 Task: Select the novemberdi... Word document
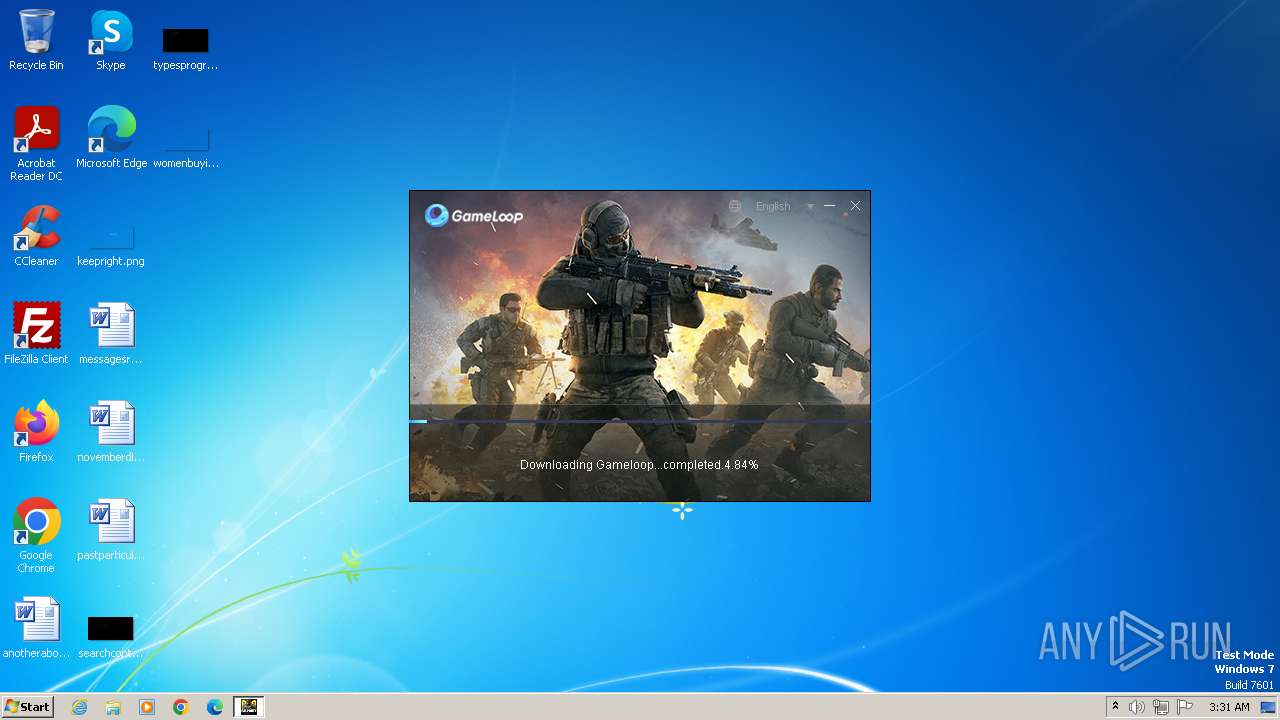111,432
